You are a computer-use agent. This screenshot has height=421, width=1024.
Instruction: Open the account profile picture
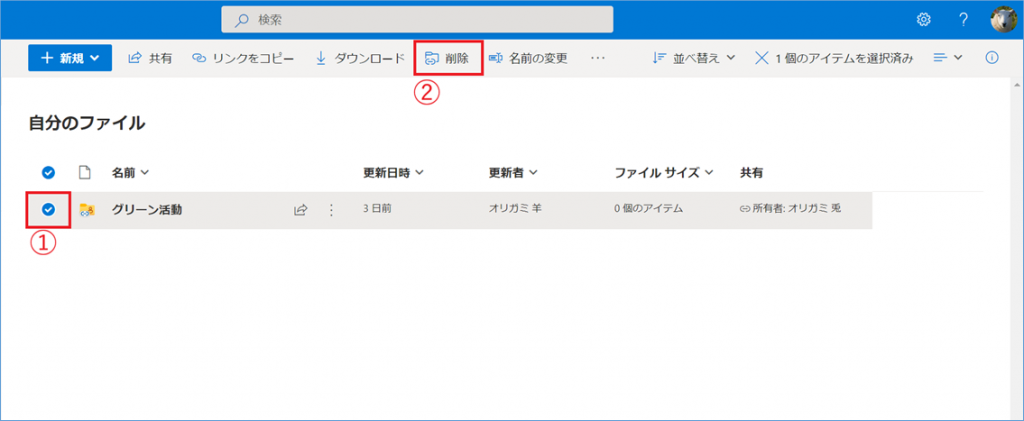point(1003,20)
